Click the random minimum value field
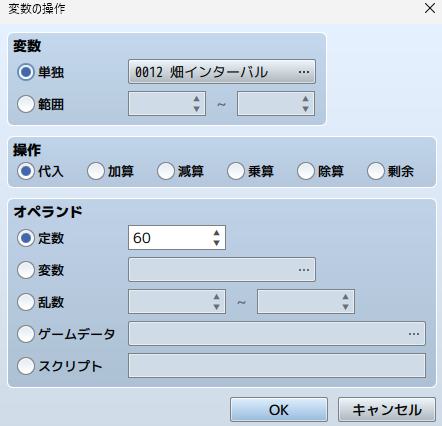This screenshot has height=426, width=442. coord(177,302)
